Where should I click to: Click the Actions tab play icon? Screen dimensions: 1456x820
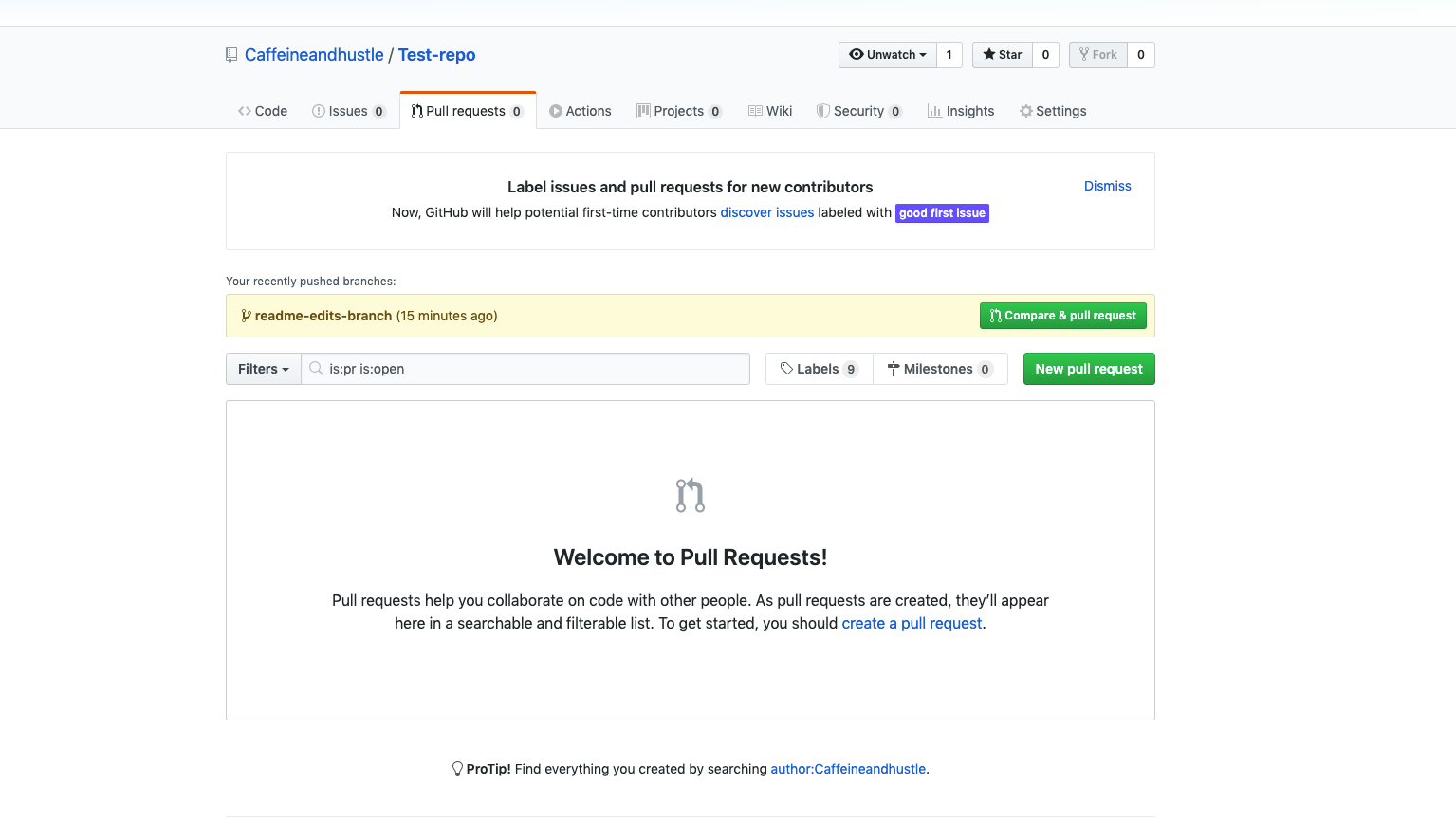[556, 111]
